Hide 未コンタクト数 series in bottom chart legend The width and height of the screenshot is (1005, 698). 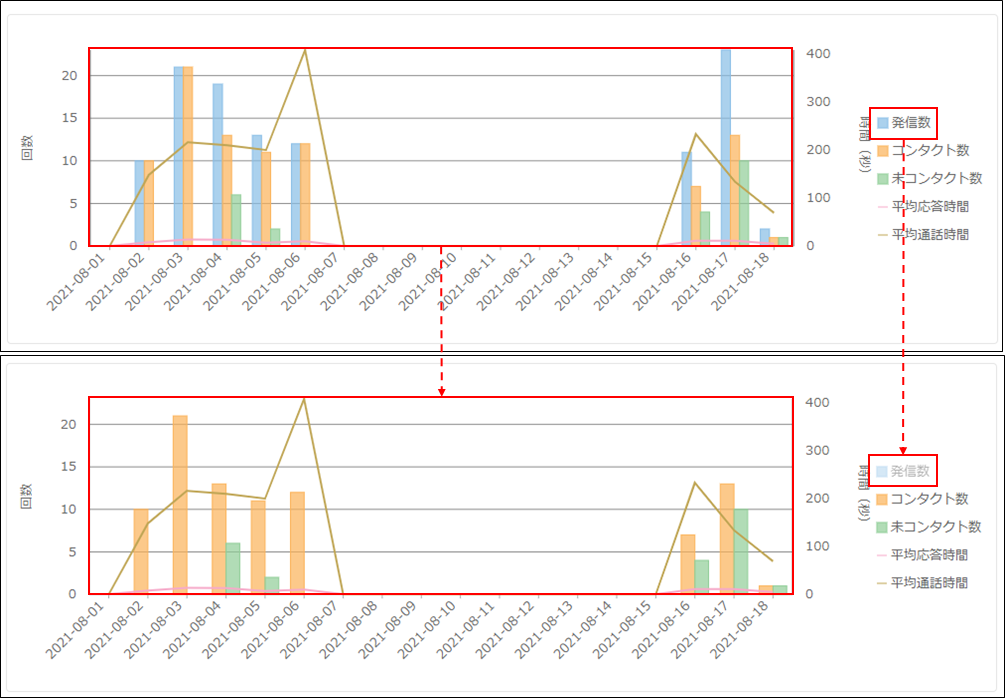[935, 527]
